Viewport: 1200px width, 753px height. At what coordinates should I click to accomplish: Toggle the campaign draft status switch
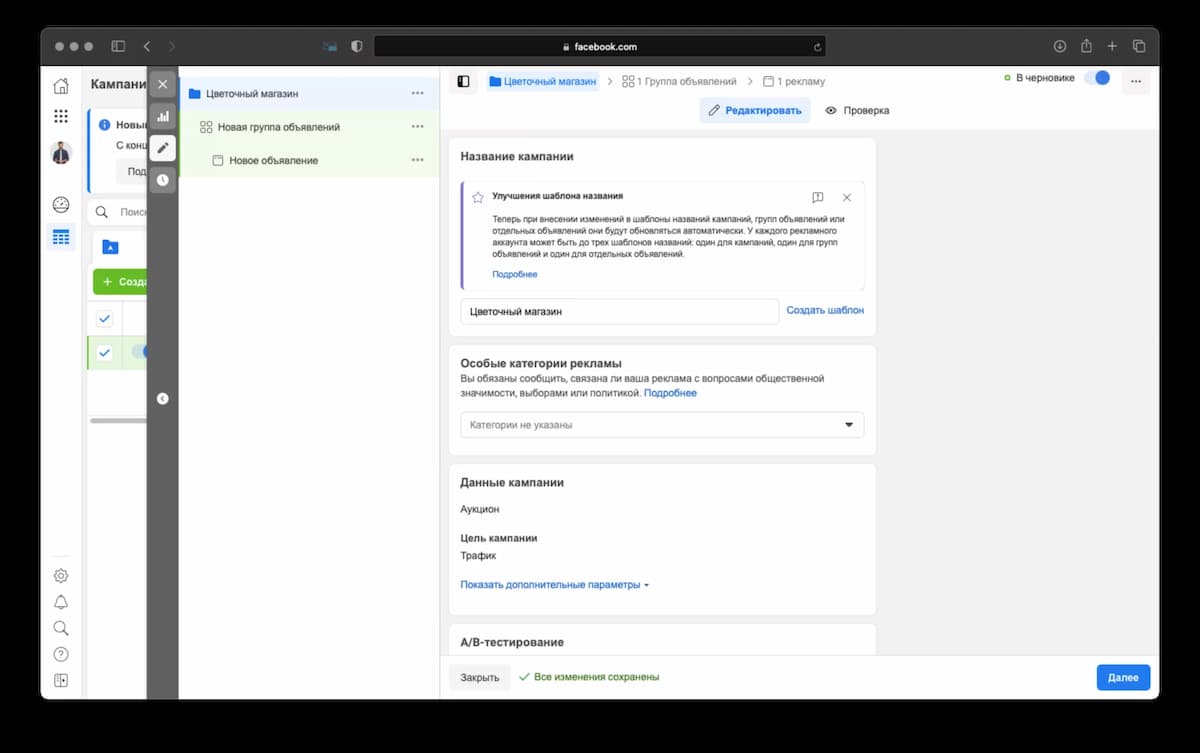[1097, 78]
